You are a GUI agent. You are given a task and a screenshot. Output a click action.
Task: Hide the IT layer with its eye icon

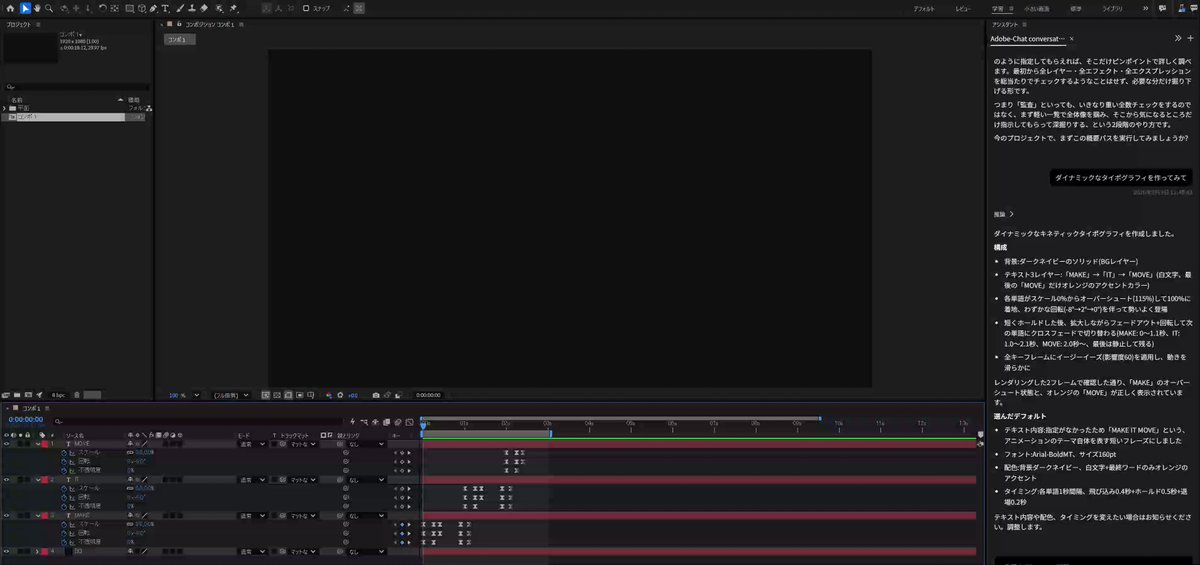pos(6,480)
